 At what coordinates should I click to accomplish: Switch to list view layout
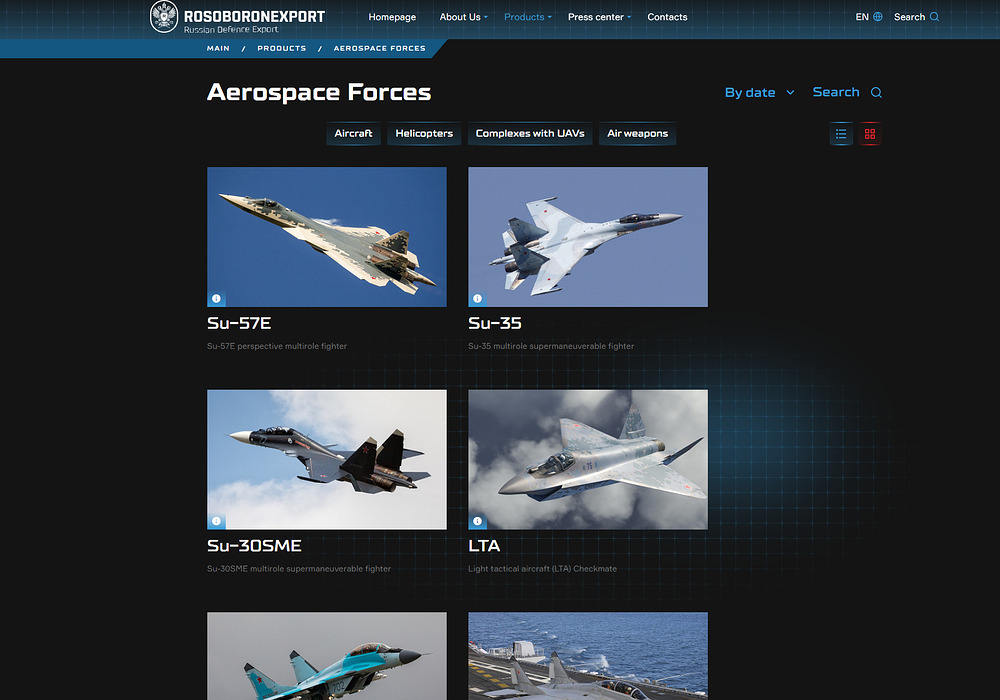tap(841, 134)
